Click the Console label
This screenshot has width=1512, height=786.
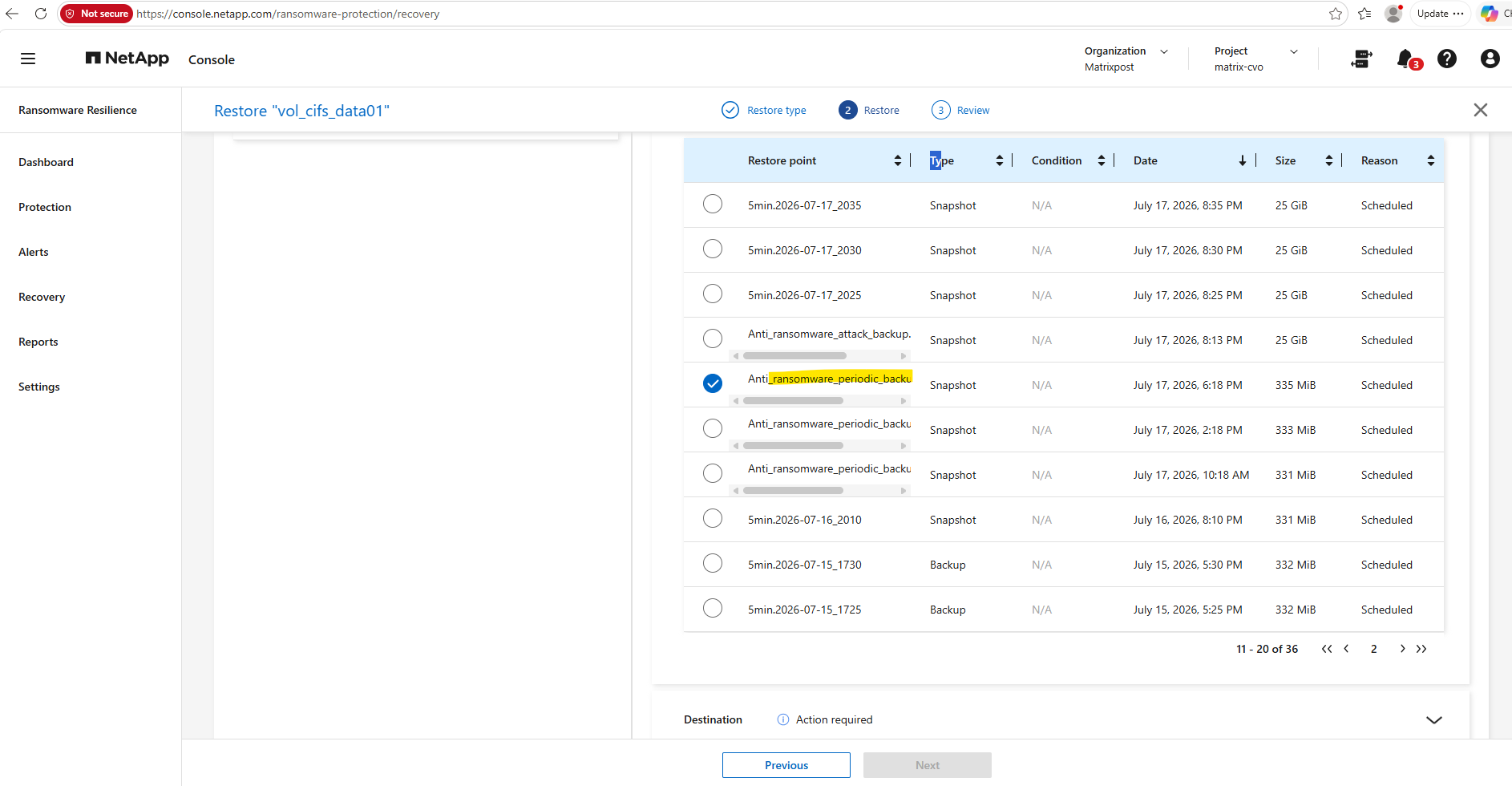(212, 59)
